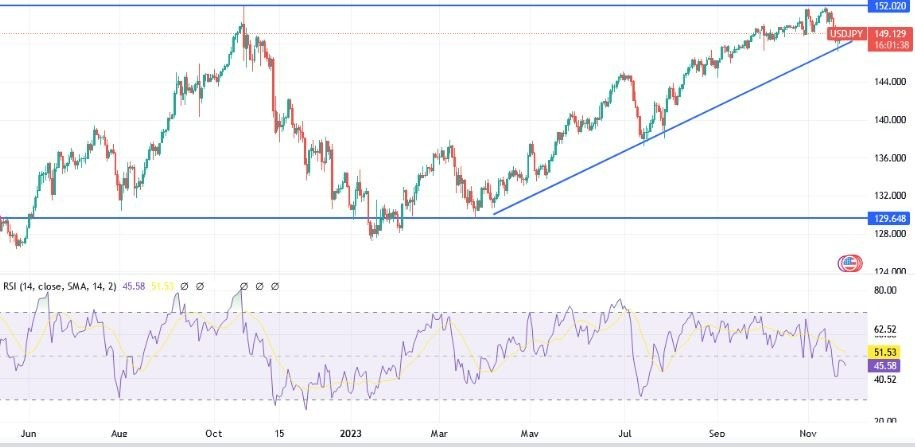Click the 80.00 level on RSI axis
The image size is (915, 447).
tap(885, 291)
